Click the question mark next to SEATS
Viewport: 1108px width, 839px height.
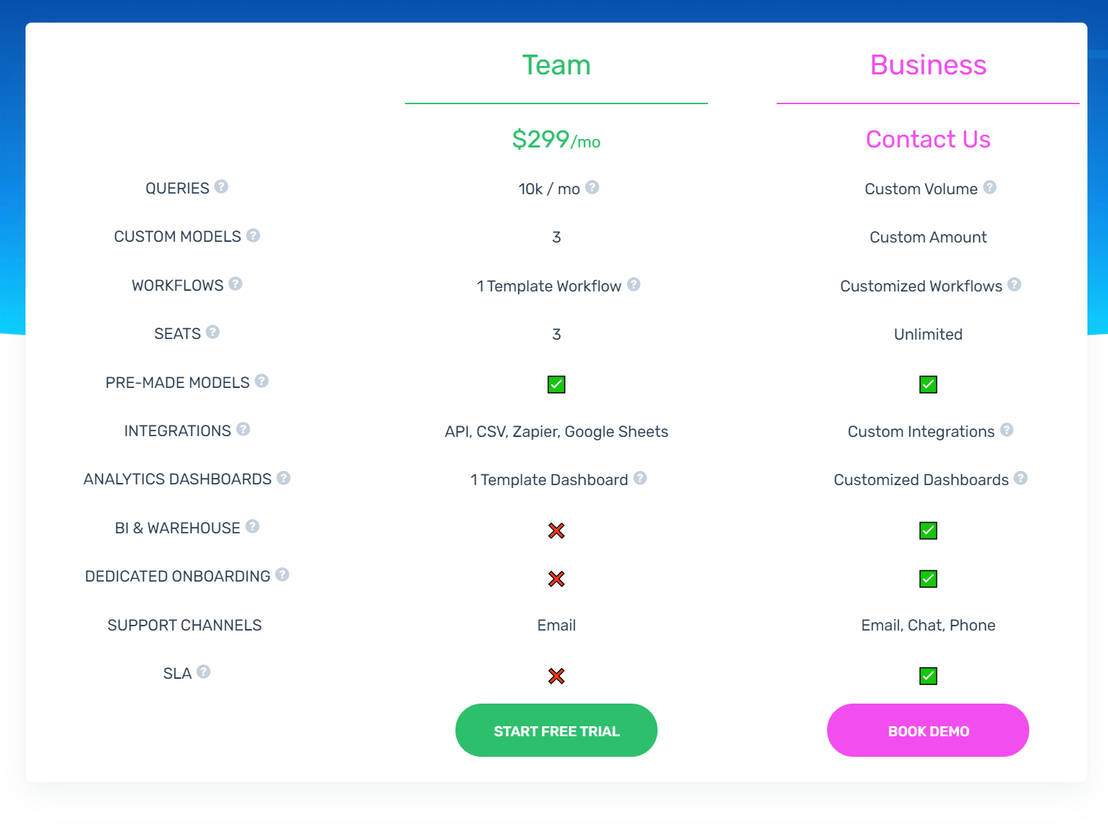point(212,333)
